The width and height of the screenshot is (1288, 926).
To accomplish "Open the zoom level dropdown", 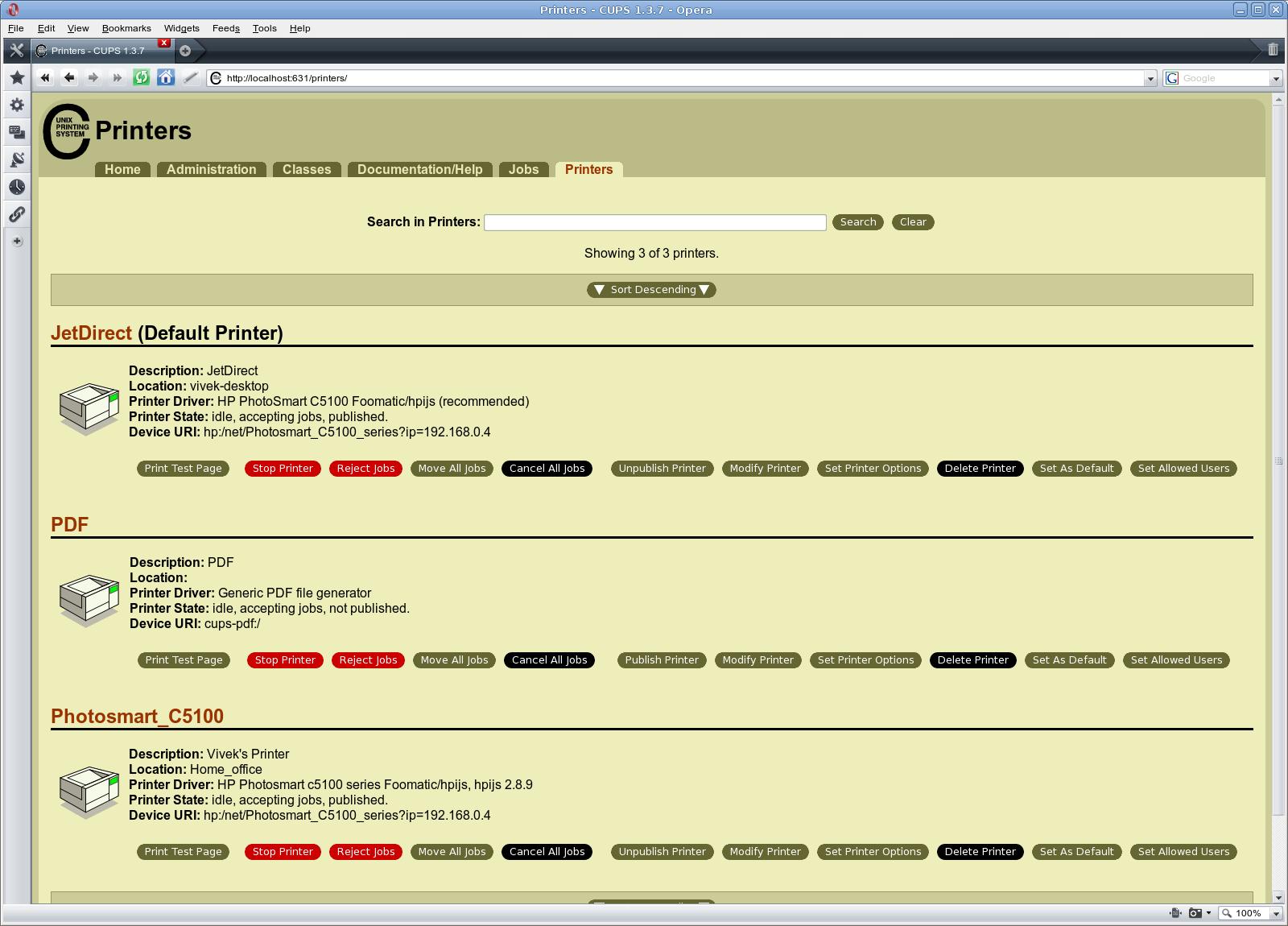I will click(1276, 913).
